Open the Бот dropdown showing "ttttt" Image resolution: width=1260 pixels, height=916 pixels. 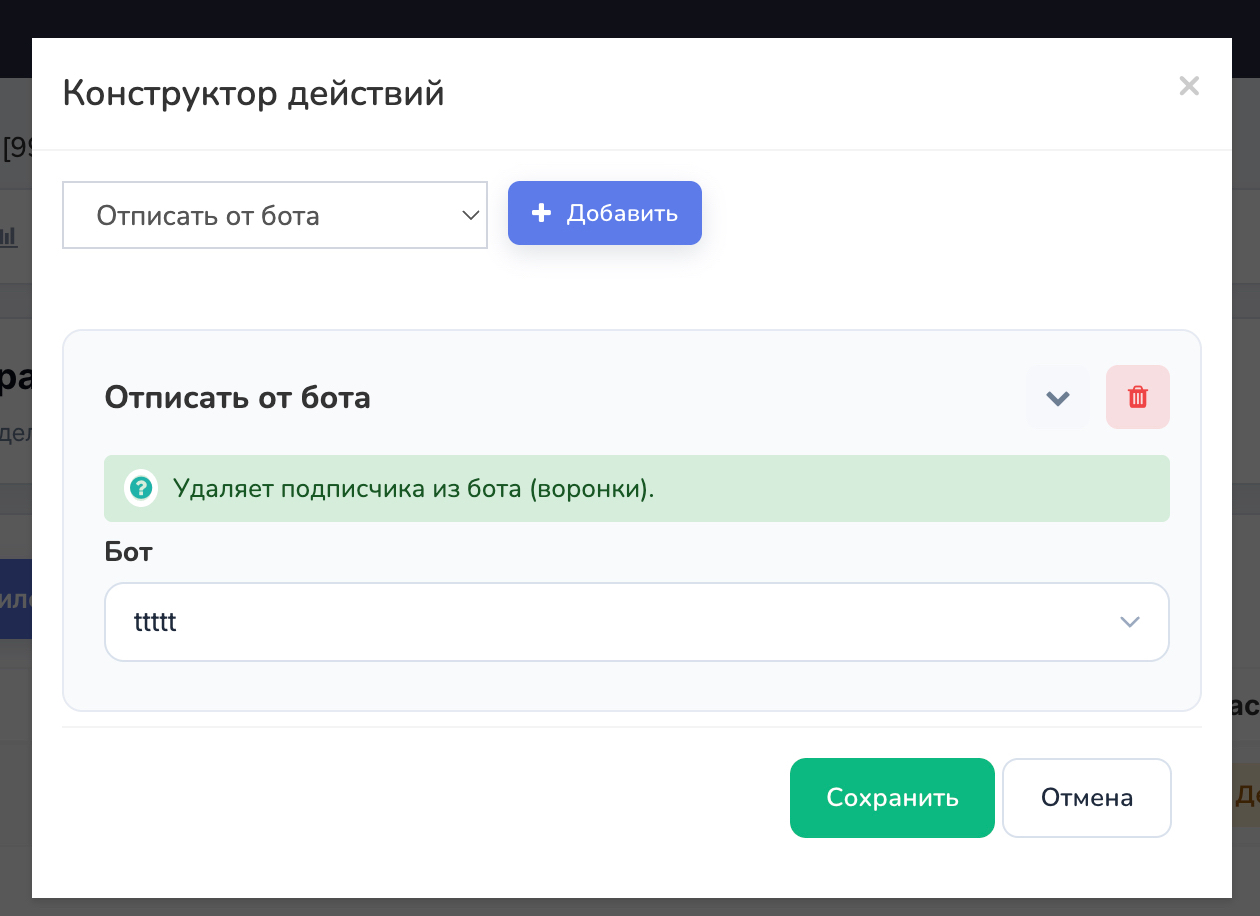pyautogui.click(x=637, y=622)
